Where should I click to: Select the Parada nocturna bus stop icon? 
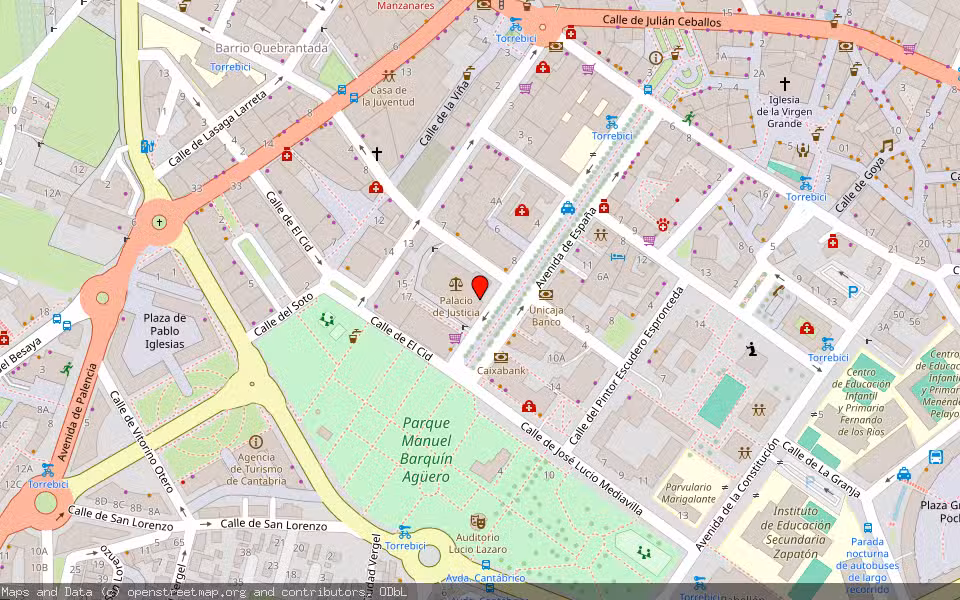click(x=868, y=528)
